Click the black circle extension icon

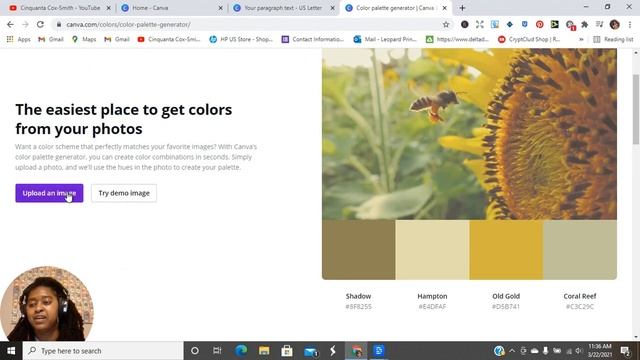[x=464, y=24]
